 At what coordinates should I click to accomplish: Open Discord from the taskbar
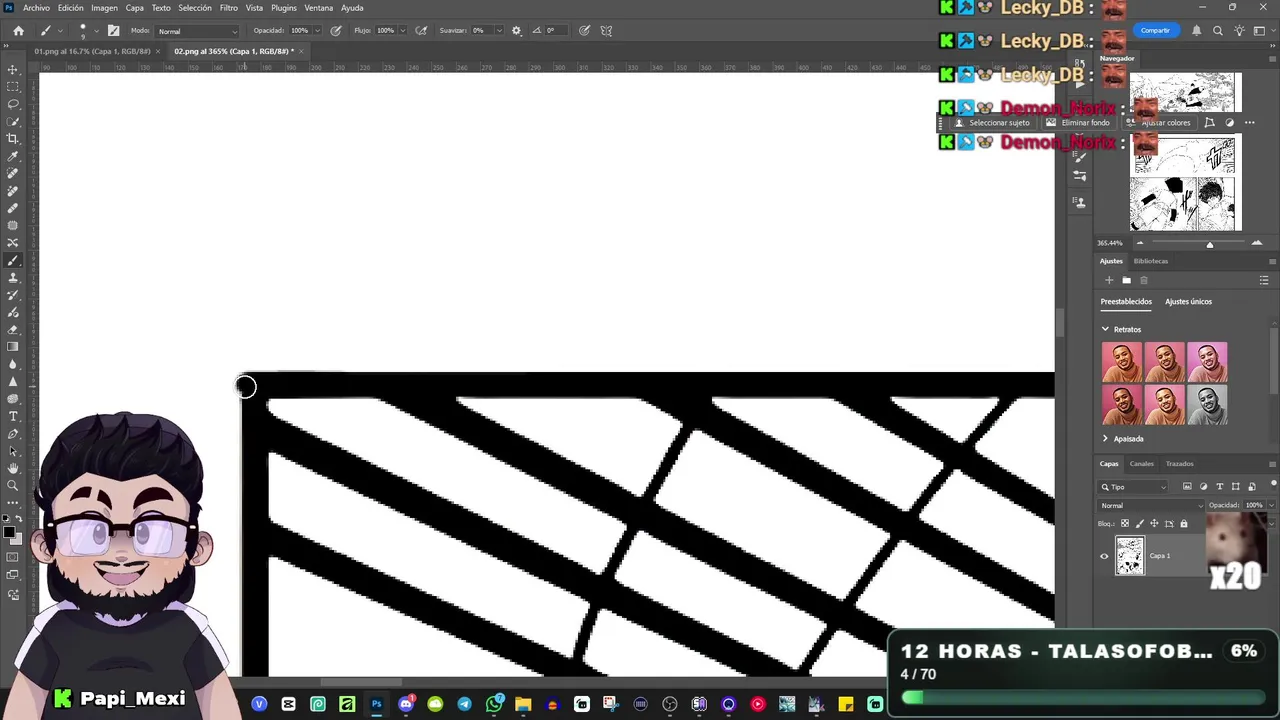[x=406, y=704]
